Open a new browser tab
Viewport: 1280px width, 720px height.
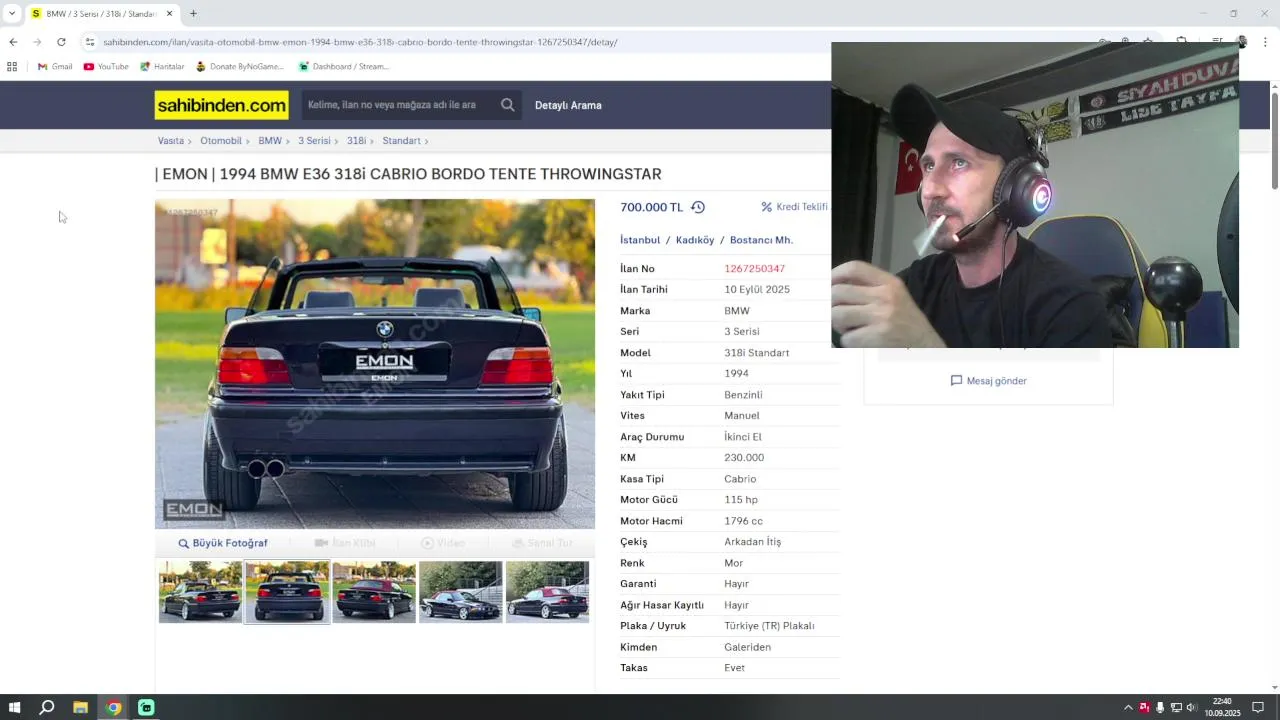(x=193, y=14)
